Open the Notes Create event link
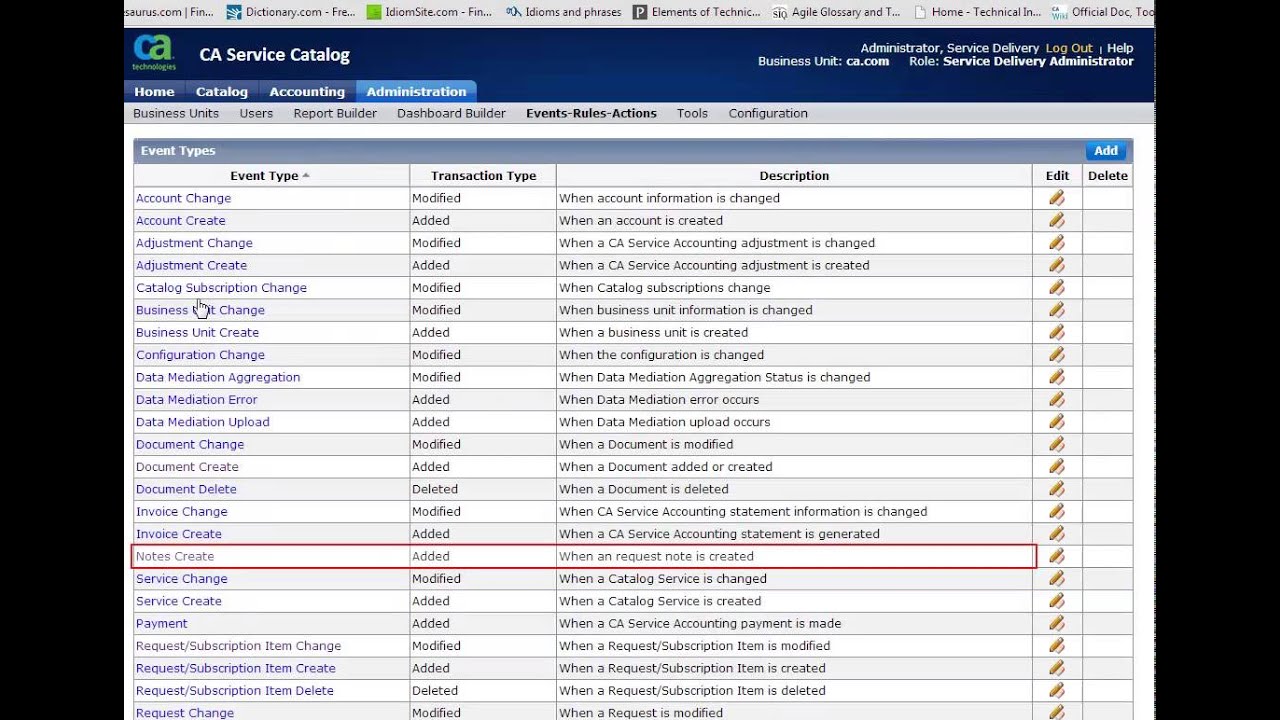Image resolution: width=1280 pixels, height=720 pixels. point(175,556)
